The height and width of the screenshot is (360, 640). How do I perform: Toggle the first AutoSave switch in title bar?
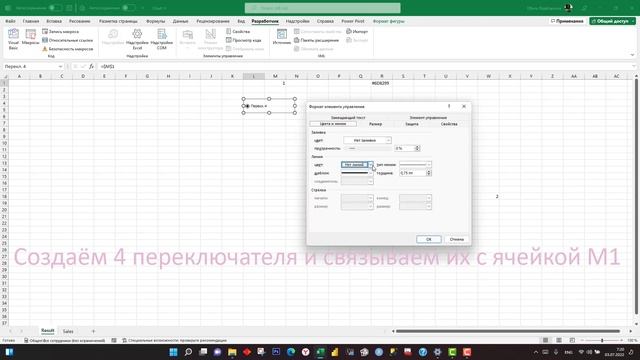pos(55,8)
